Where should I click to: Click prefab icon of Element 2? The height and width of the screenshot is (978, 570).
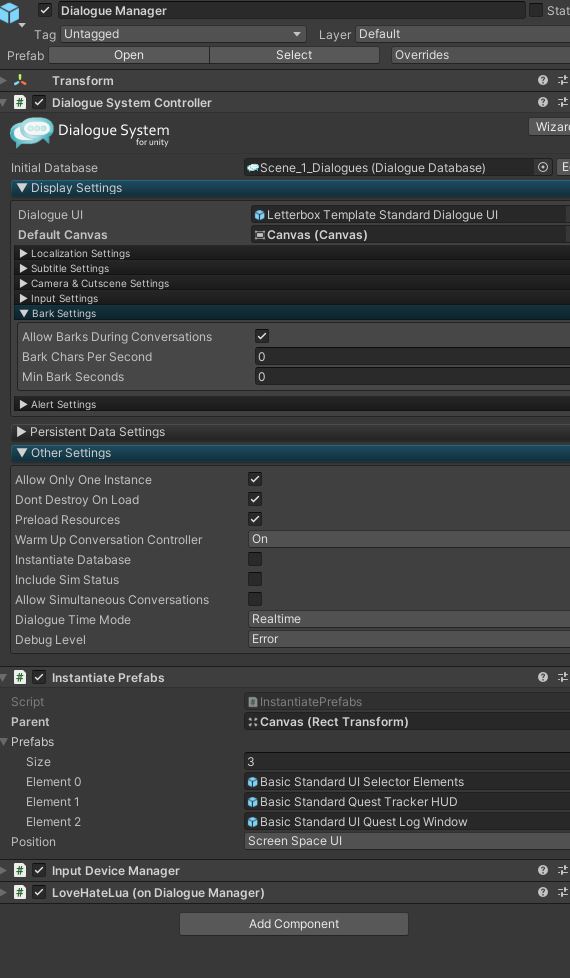[x=253, y=822]
